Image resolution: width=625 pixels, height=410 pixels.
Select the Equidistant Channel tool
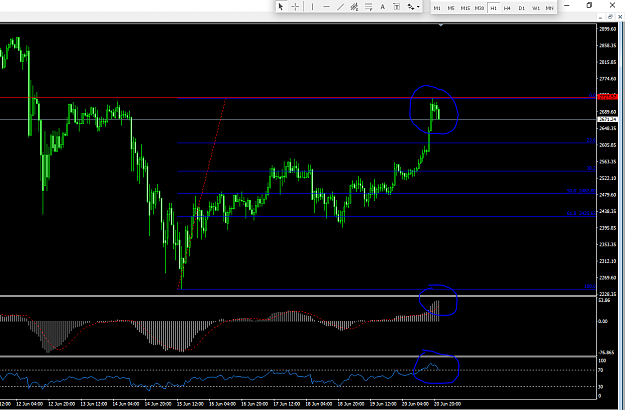[x=354, y=7]
